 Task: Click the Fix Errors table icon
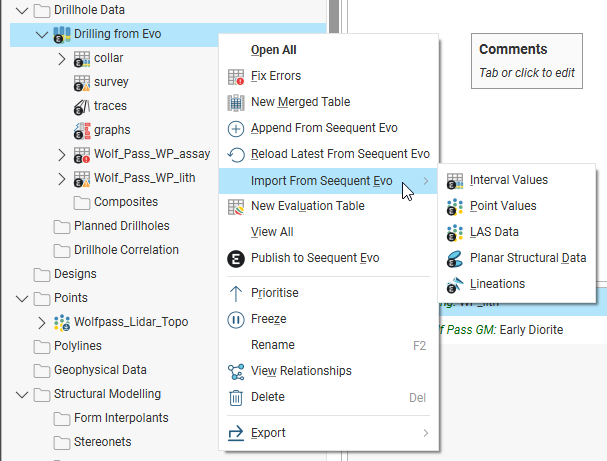click(236, 76)
